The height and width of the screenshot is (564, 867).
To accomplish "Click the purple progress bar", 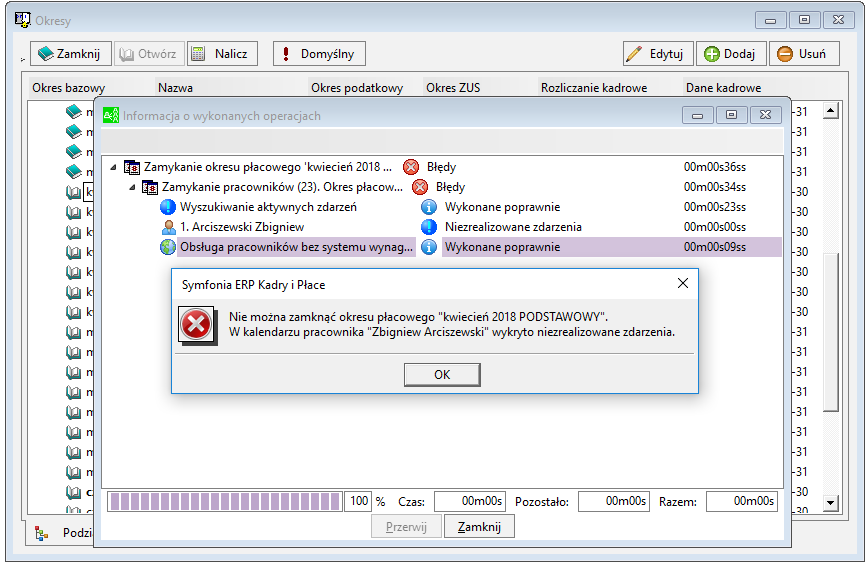I will tap(224, 502).
